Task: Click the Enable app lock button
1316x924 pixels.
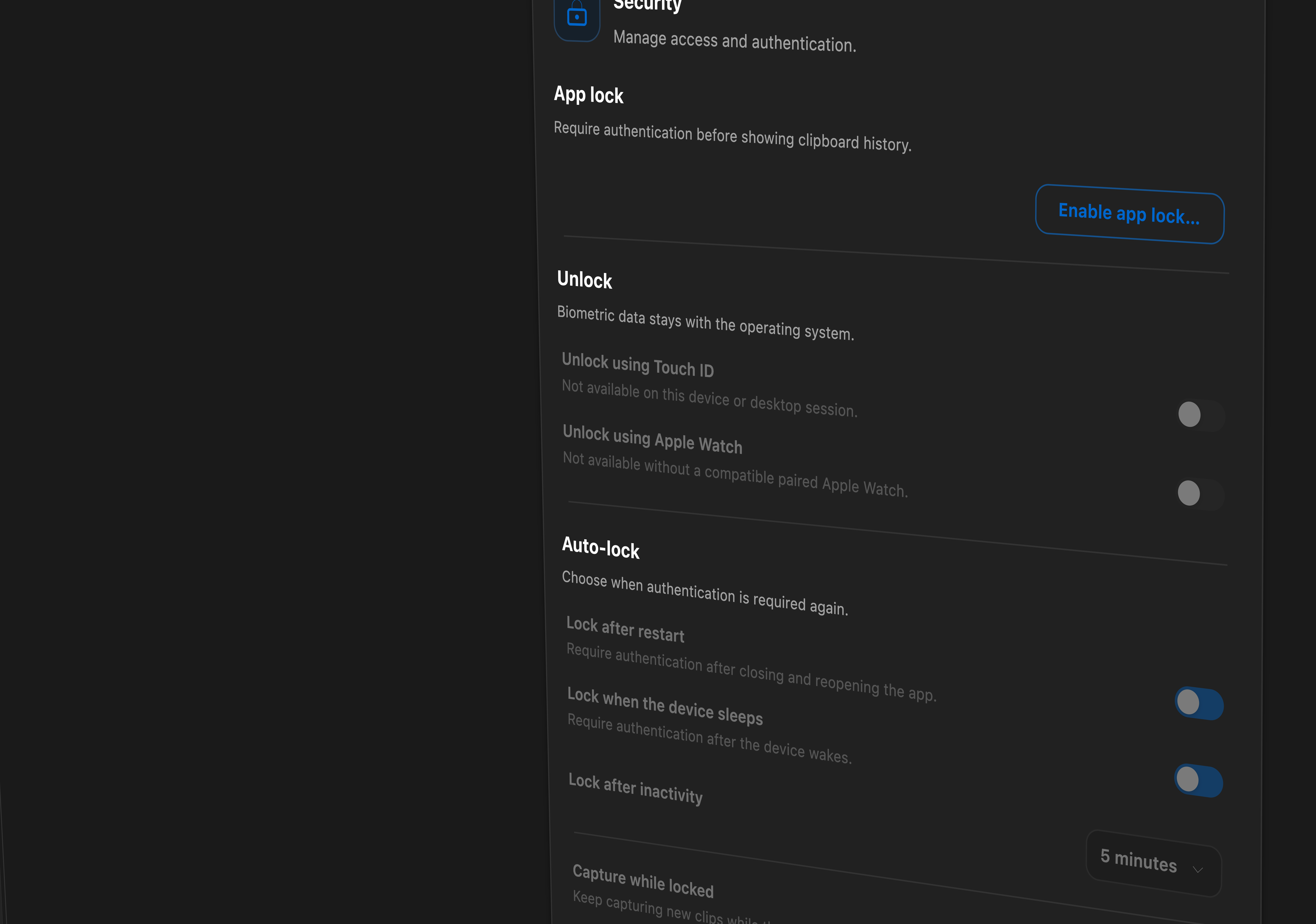Action: 1130,214
